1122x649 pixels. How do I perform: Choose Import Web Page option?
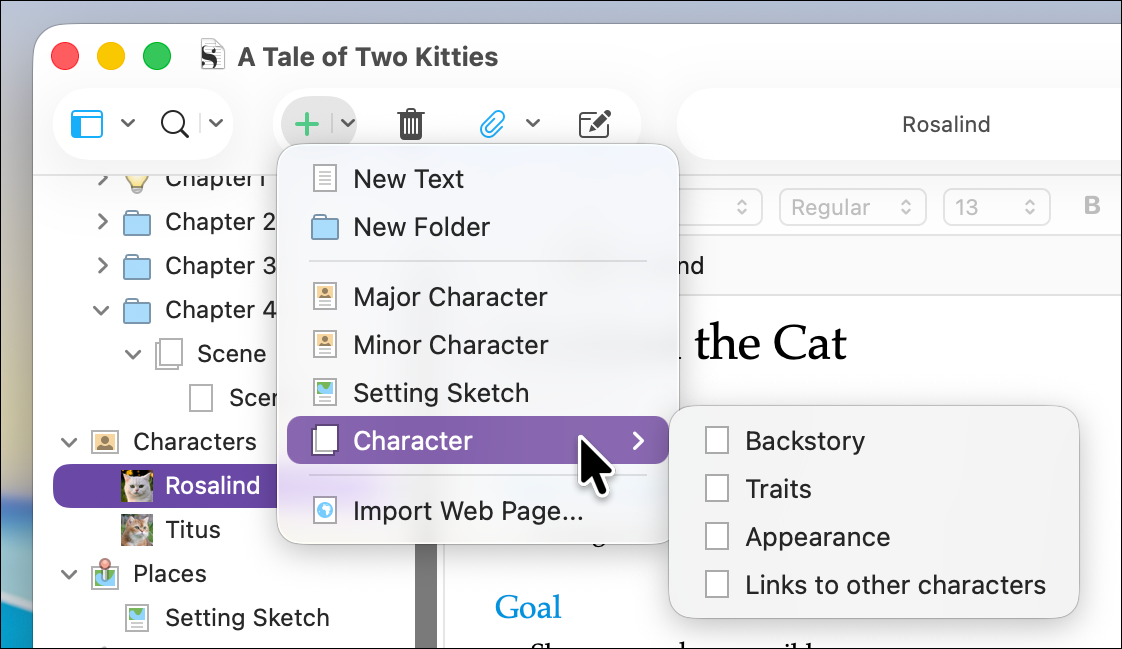(467, 513)
